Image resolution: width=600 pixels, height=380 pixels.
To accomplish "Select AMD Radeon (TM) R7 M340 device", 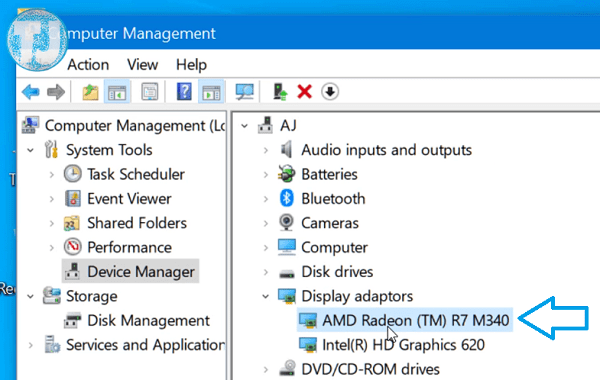I will click(x=416, y=320).
